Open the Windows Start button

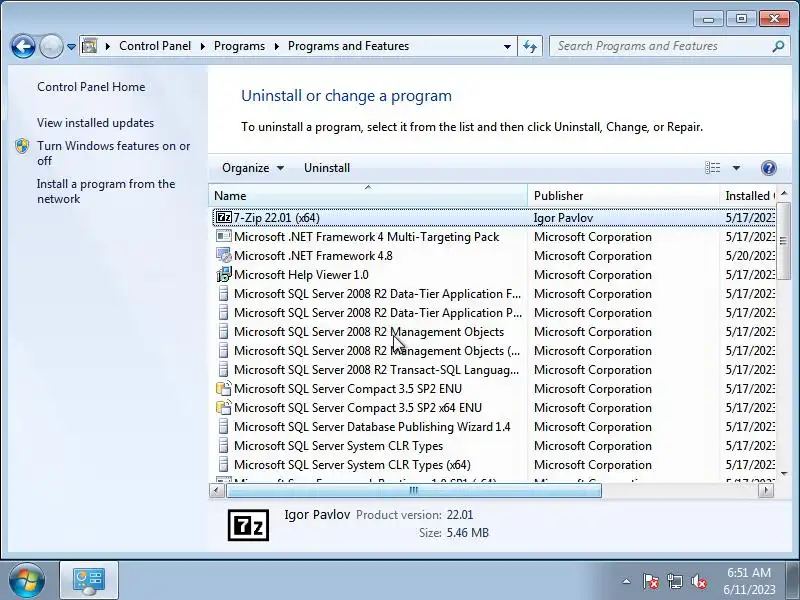click(26, 580)
